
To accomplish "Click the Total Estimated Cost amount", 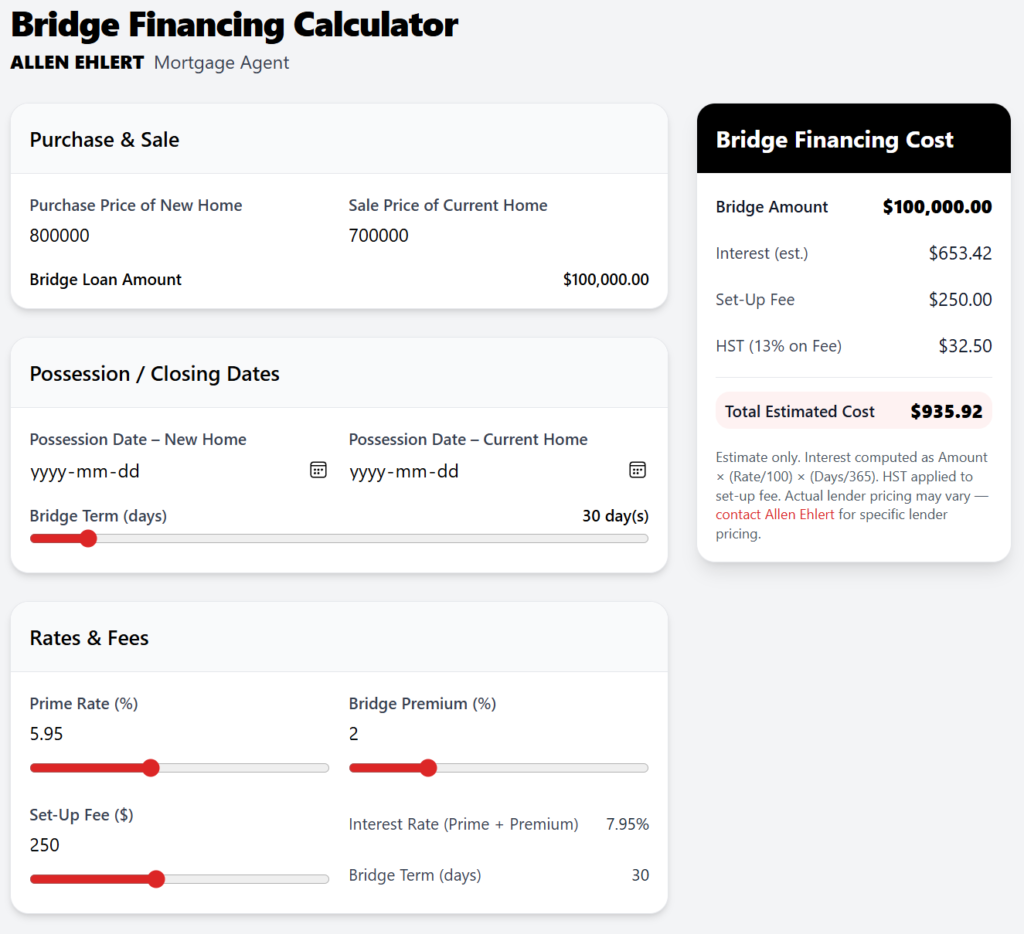I will tap(946, 411).
